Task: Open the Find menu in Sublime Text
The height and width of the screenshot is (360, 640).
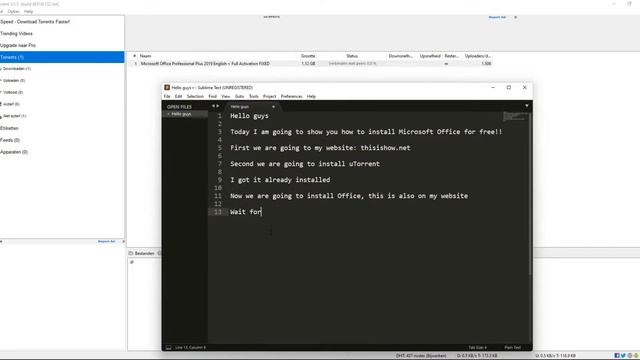Action: (213, 96)
